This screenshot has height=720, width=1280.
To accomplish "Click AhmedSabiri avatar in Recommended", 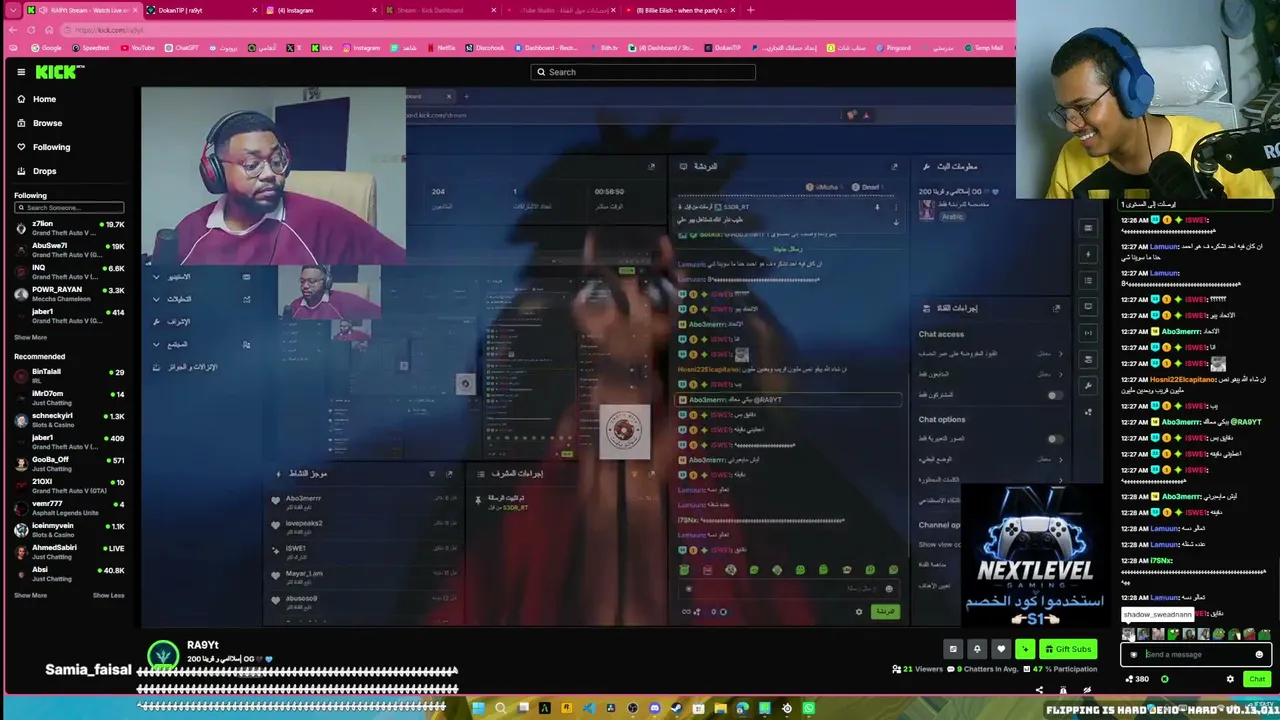I will tap(21, 551).
